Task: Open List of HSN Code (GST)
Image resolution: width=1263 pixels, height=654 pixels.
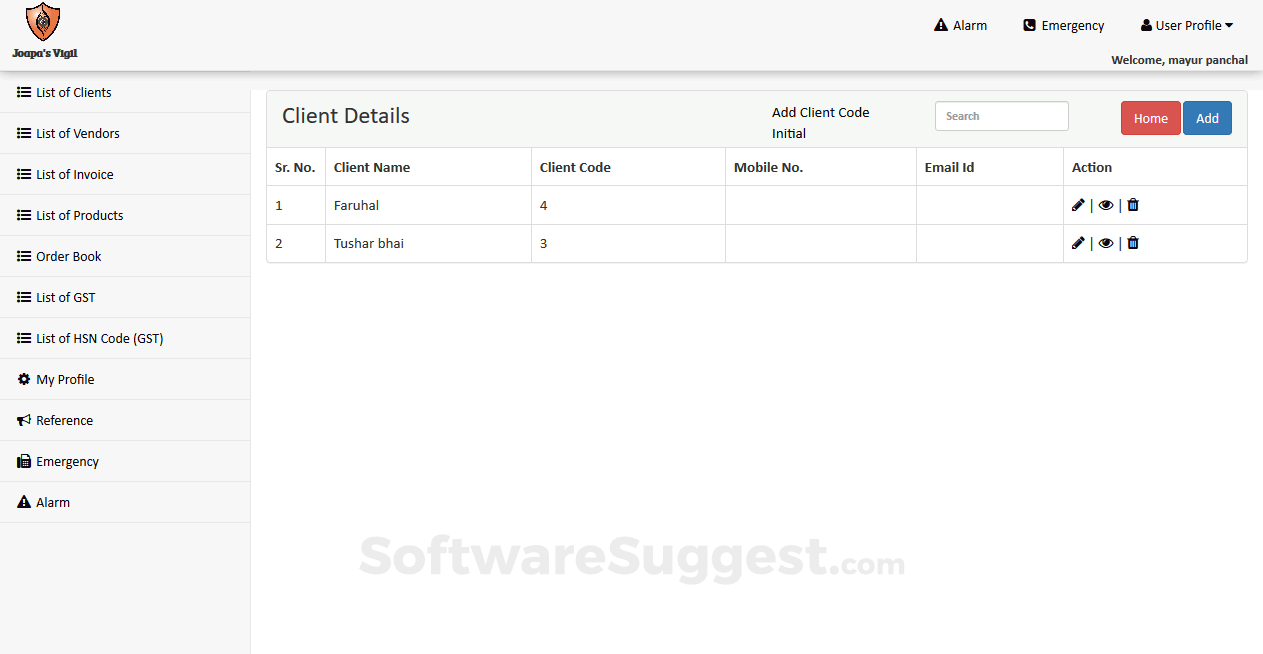Action: (99, 339)
